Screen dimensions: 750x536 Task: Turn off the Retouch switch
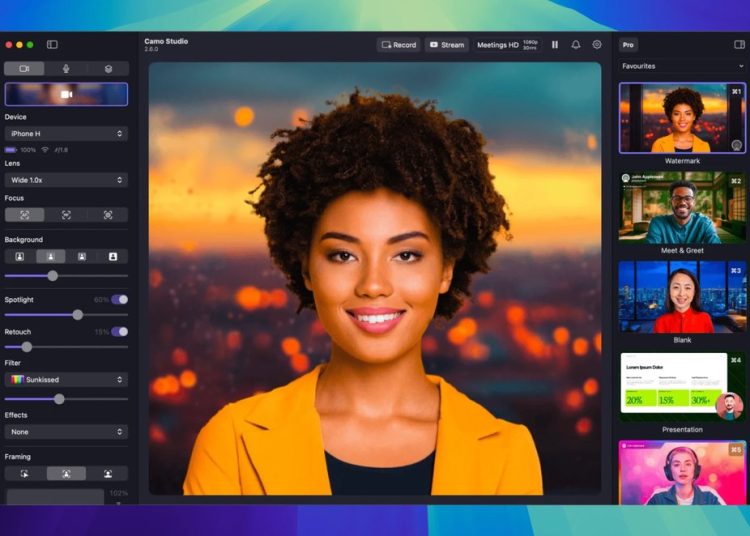120,332
